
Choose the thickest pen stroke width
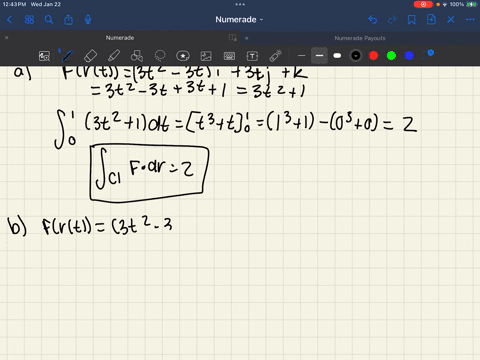[x=337, y=56]
